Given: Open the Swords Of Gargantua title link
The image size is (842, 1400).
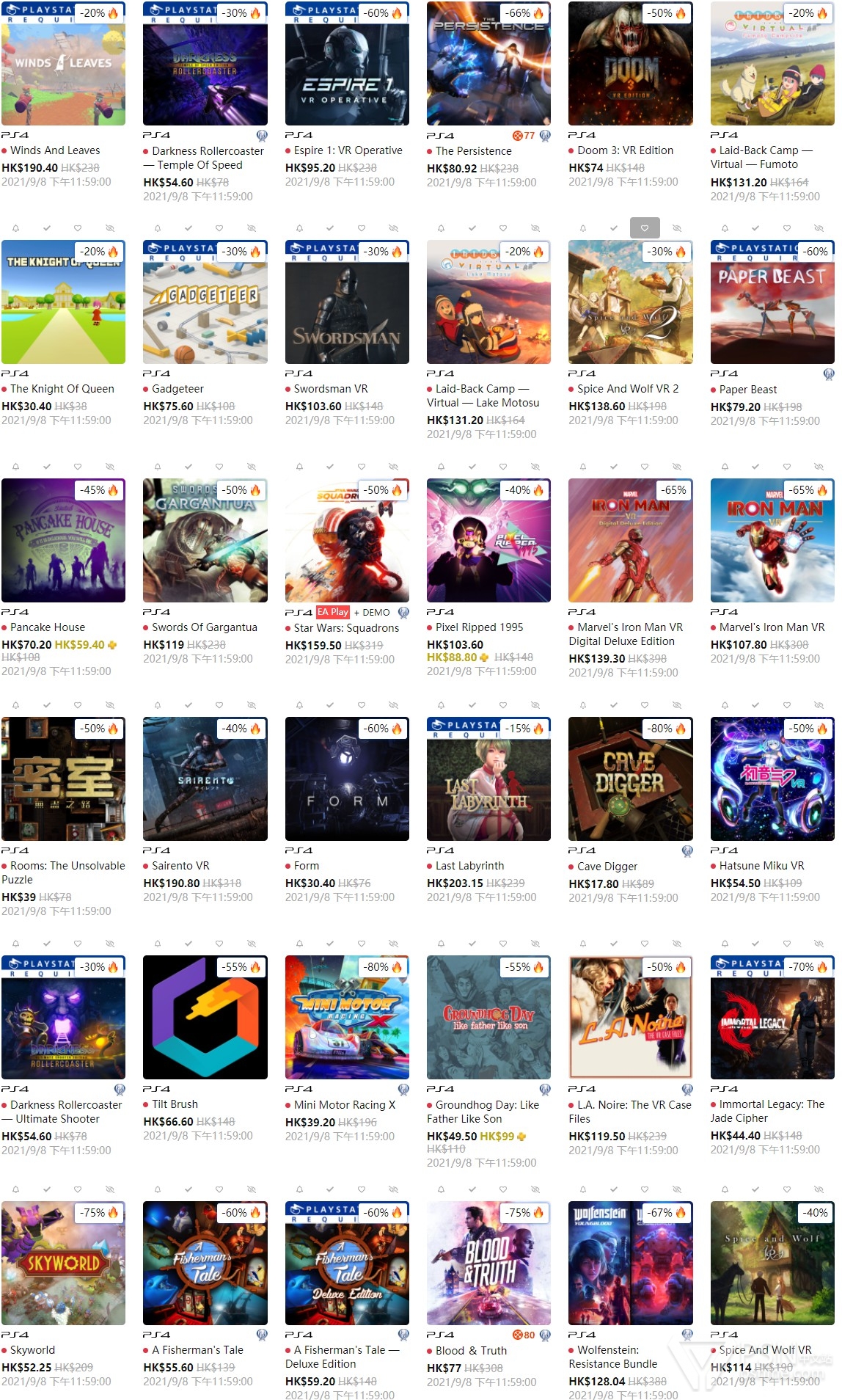Looking at the screenshot, I should [205, 627].
